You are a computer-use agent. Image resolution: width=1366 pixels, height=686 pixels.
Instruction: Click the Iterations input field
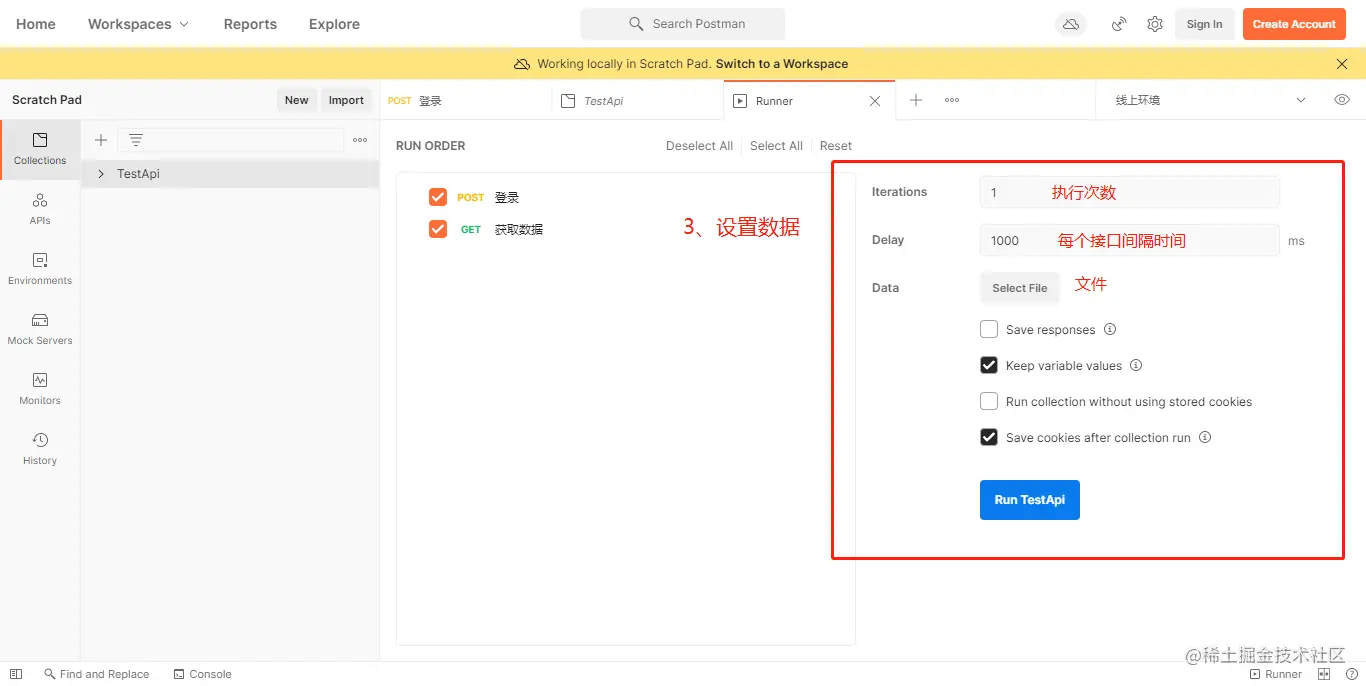tap(1130, 192)
